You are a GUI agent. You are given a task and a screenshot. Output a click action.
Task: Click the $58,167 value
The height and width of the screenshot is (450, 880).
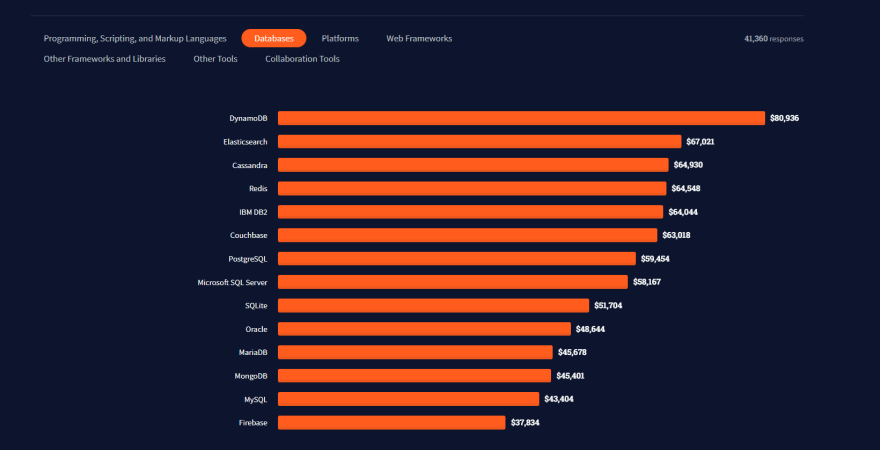[647, 282]
